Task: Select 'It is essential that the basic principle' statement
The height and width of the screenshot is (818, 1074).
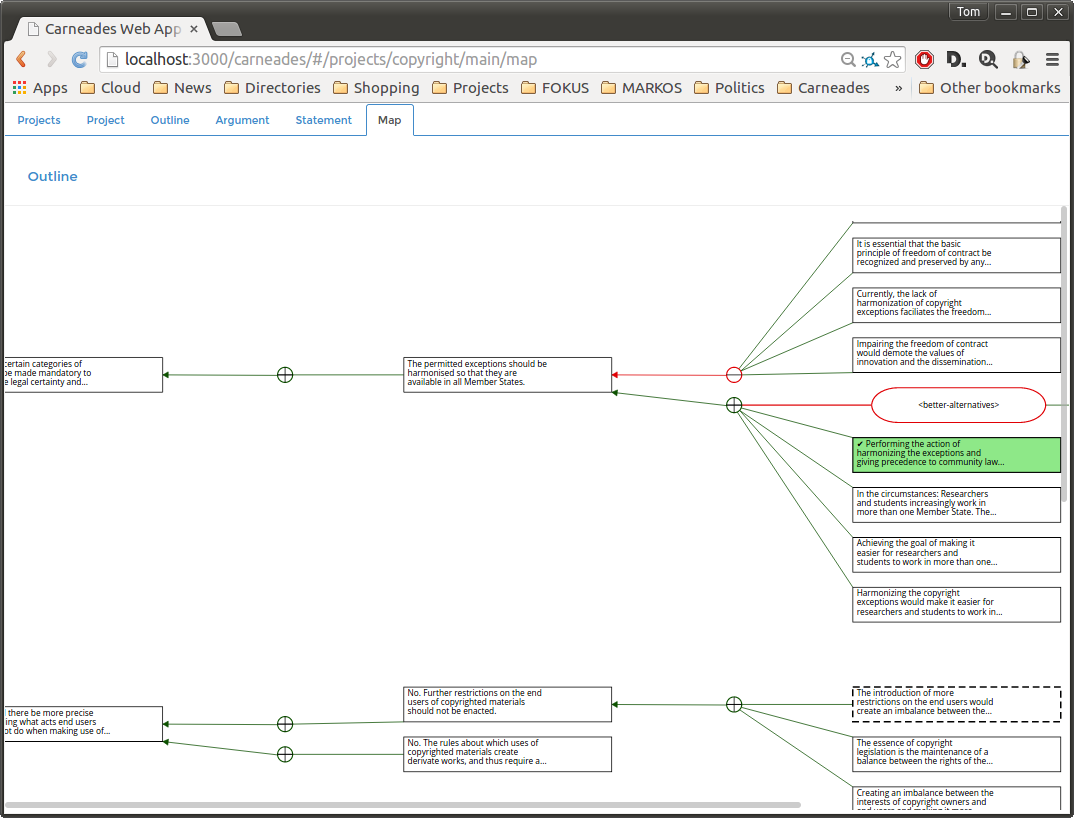Action: pos(956,255)
